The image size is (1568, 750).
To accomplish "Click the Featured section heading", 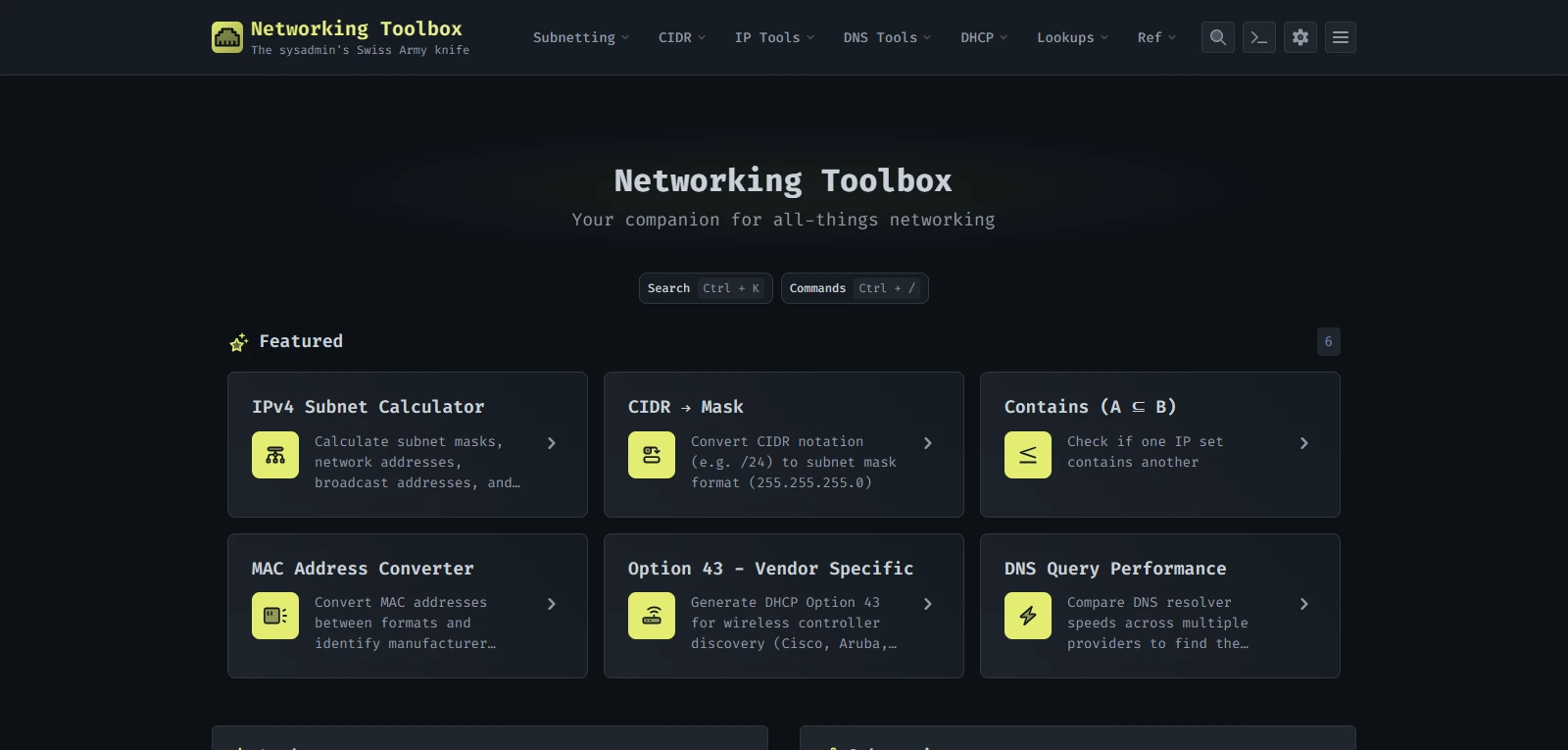I will tap(301, 341).
